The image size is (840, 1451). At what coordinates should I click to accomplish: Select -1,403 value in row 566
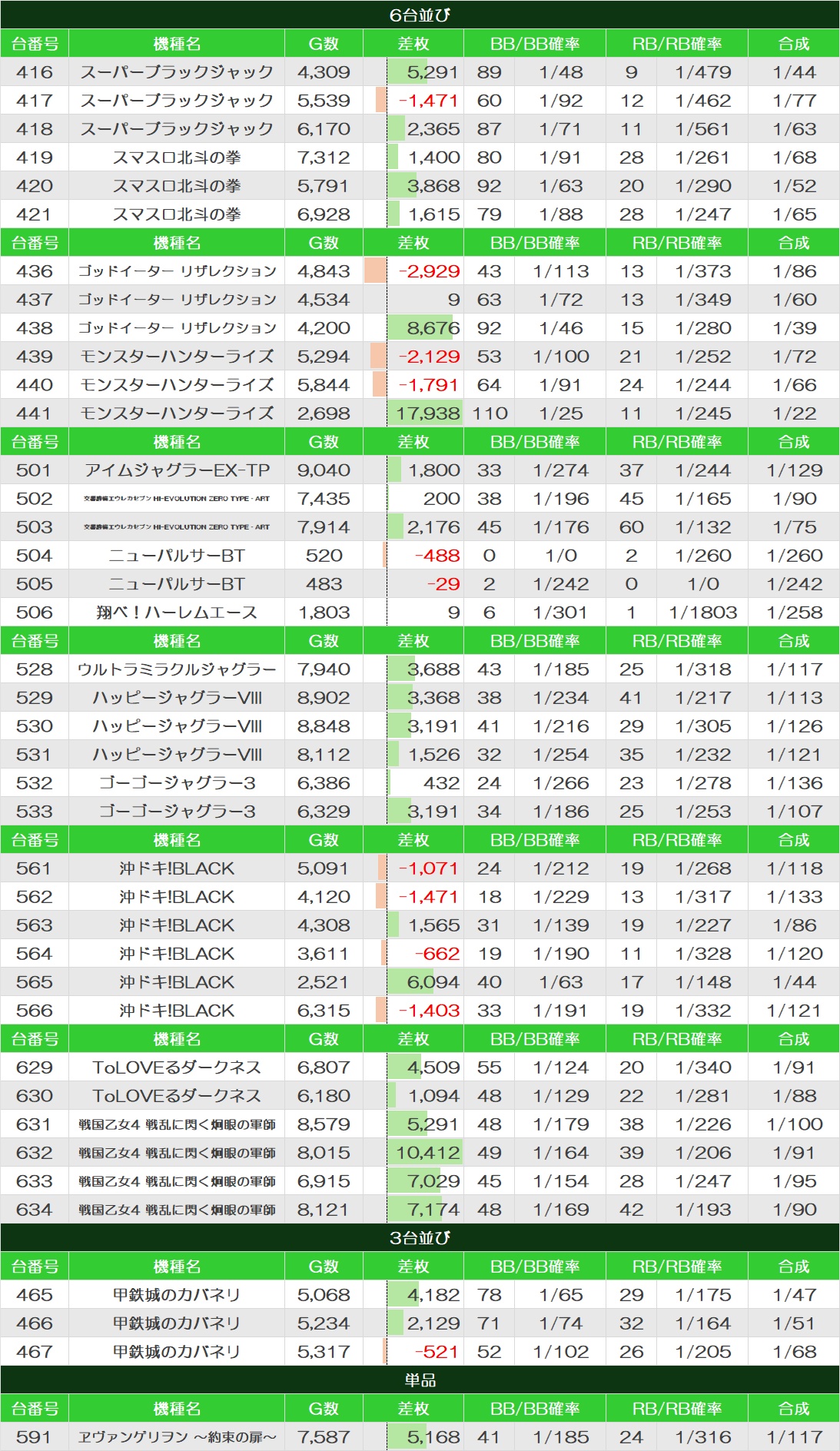coord(429,1011)
